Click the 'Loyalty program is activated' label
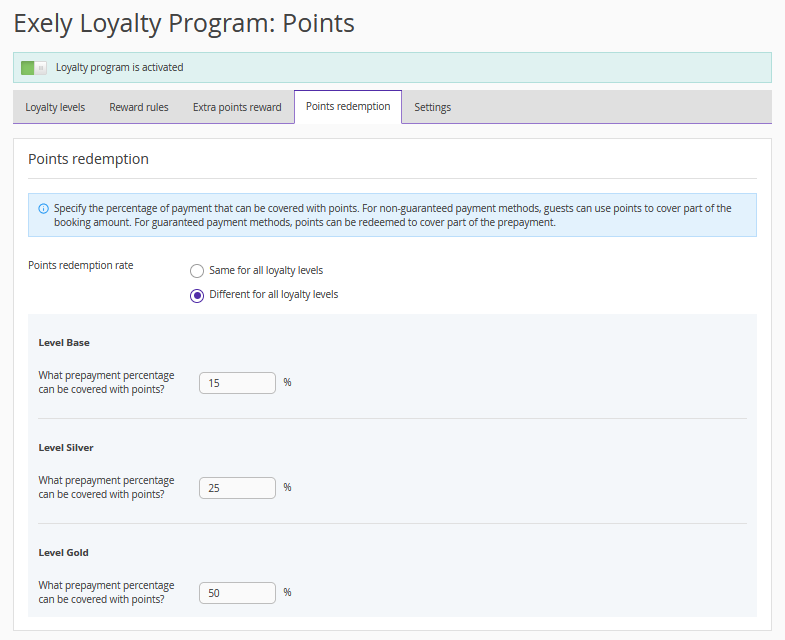The height and width of the screenshot is (640, 785). click(119, 68)
